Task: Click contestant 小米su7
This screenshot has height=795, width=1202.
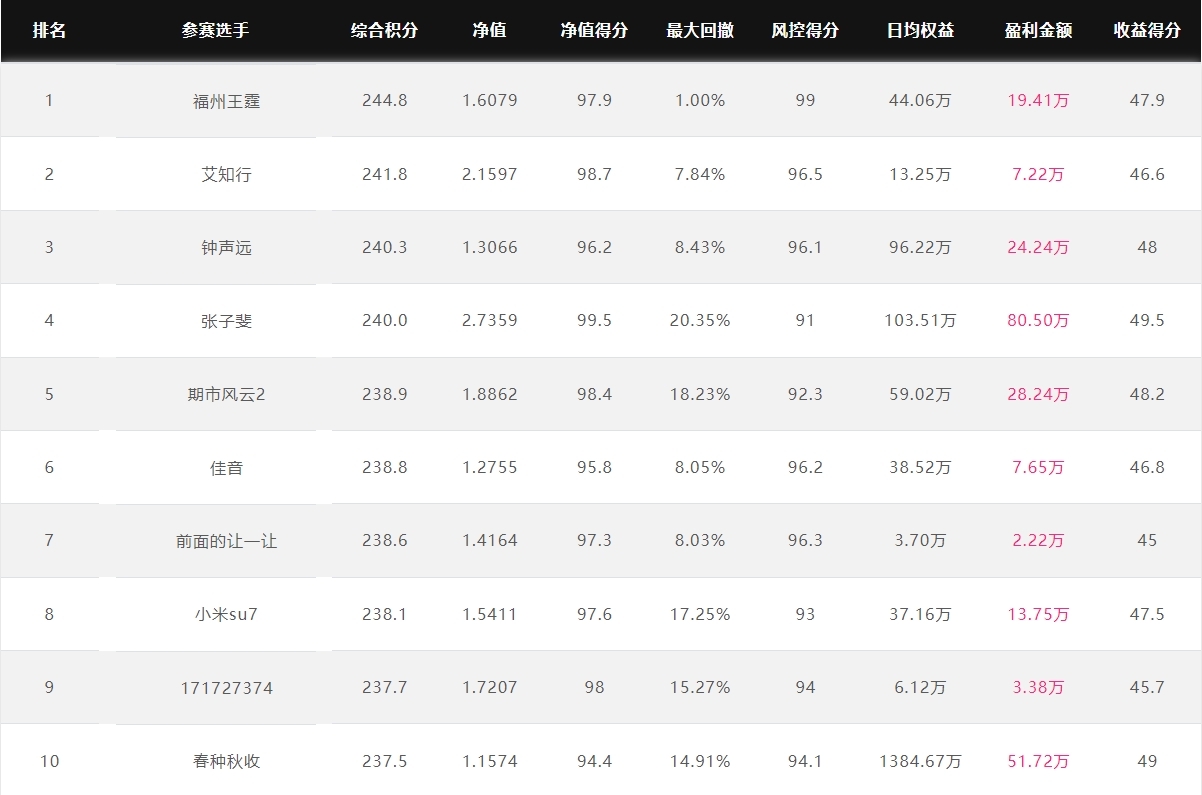Action: click(x=226, y=614)
